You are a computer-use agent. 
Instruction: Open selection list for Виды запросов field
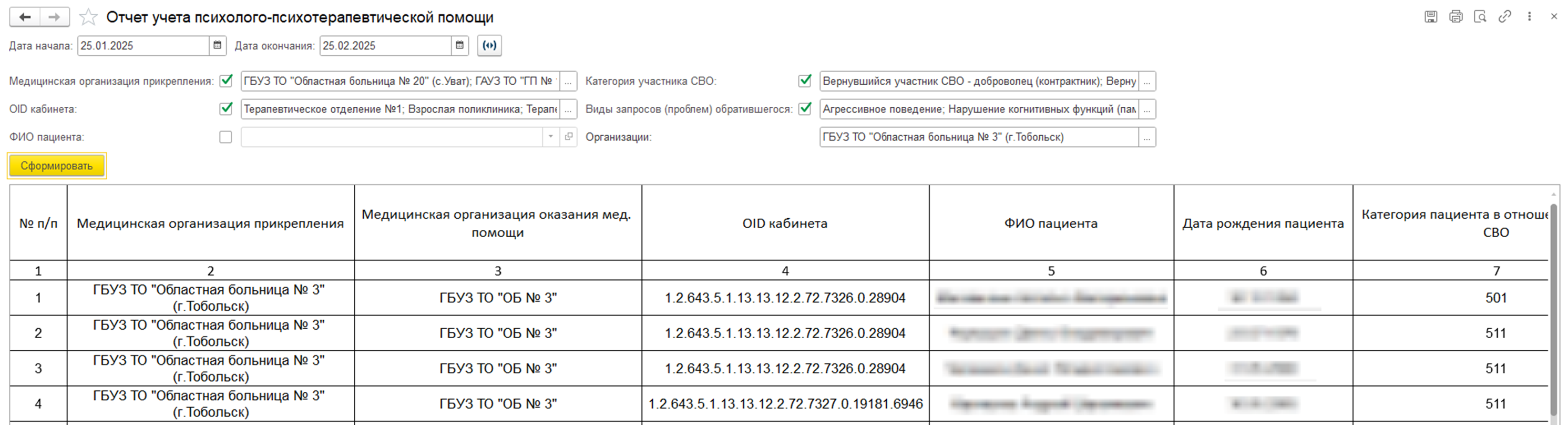(1147, 109)
